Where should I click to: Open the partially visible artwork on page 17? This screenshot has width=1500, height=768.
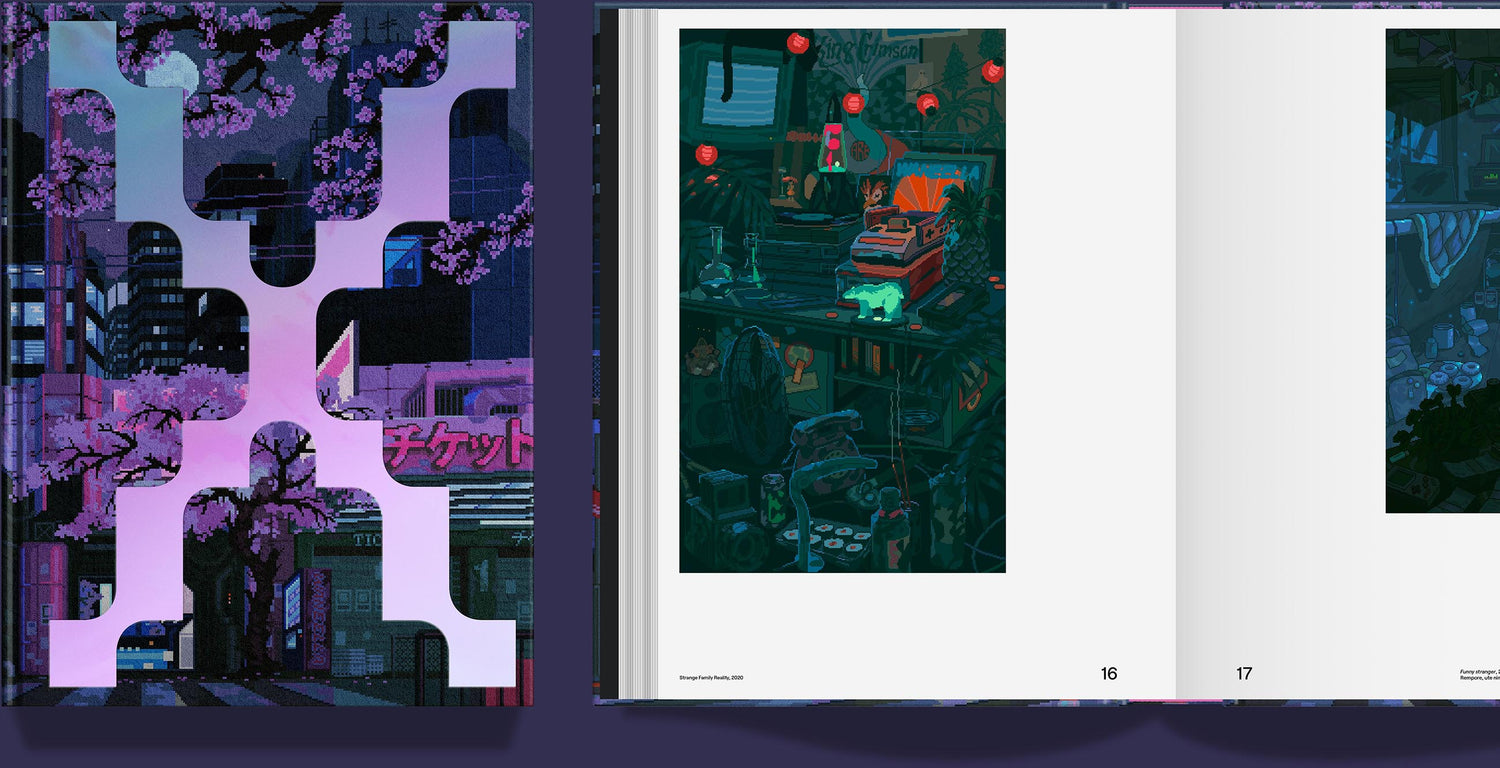[x=1442, y=270]
